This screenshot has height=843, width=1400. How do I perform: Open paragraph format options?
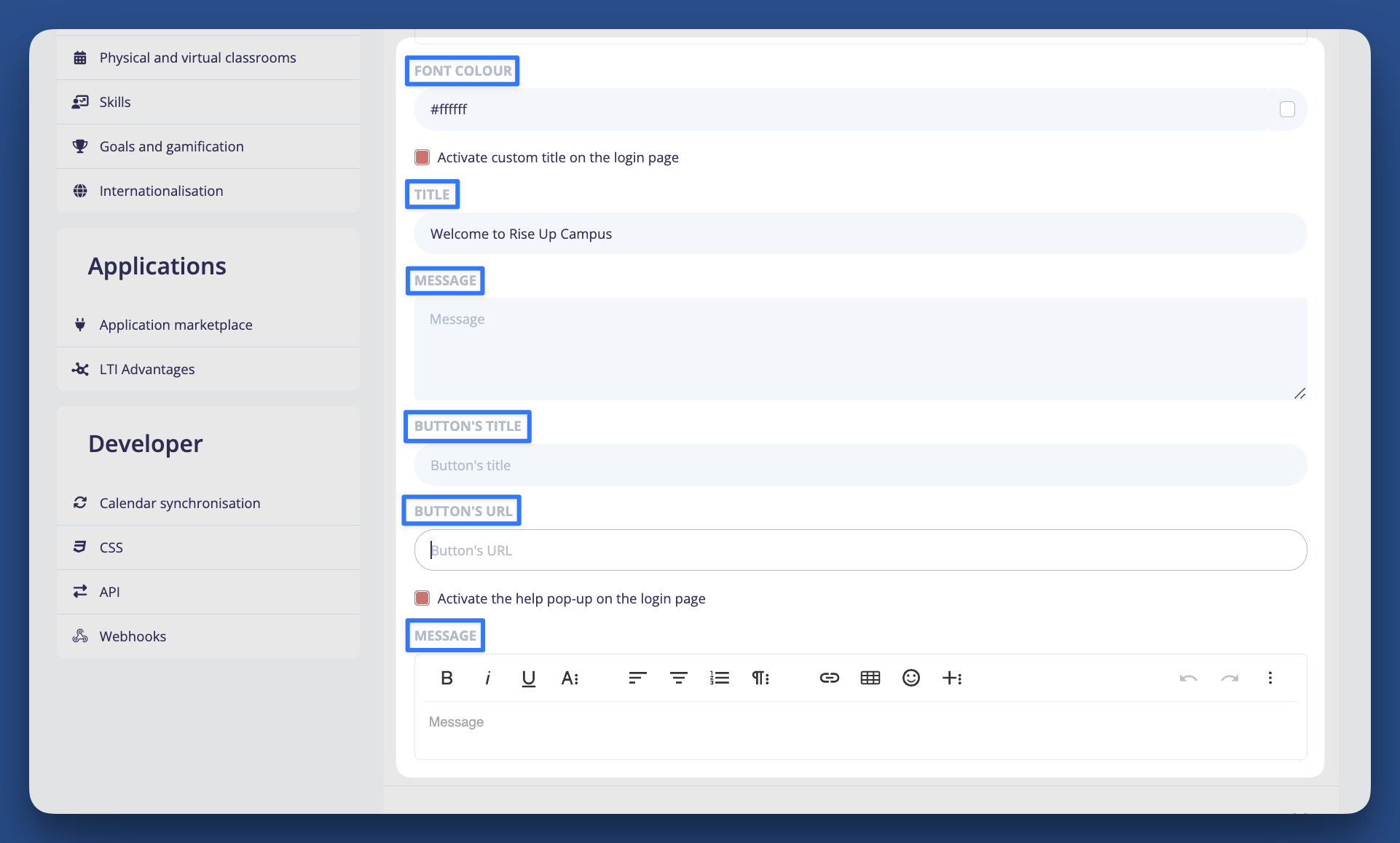click(760, 678)
